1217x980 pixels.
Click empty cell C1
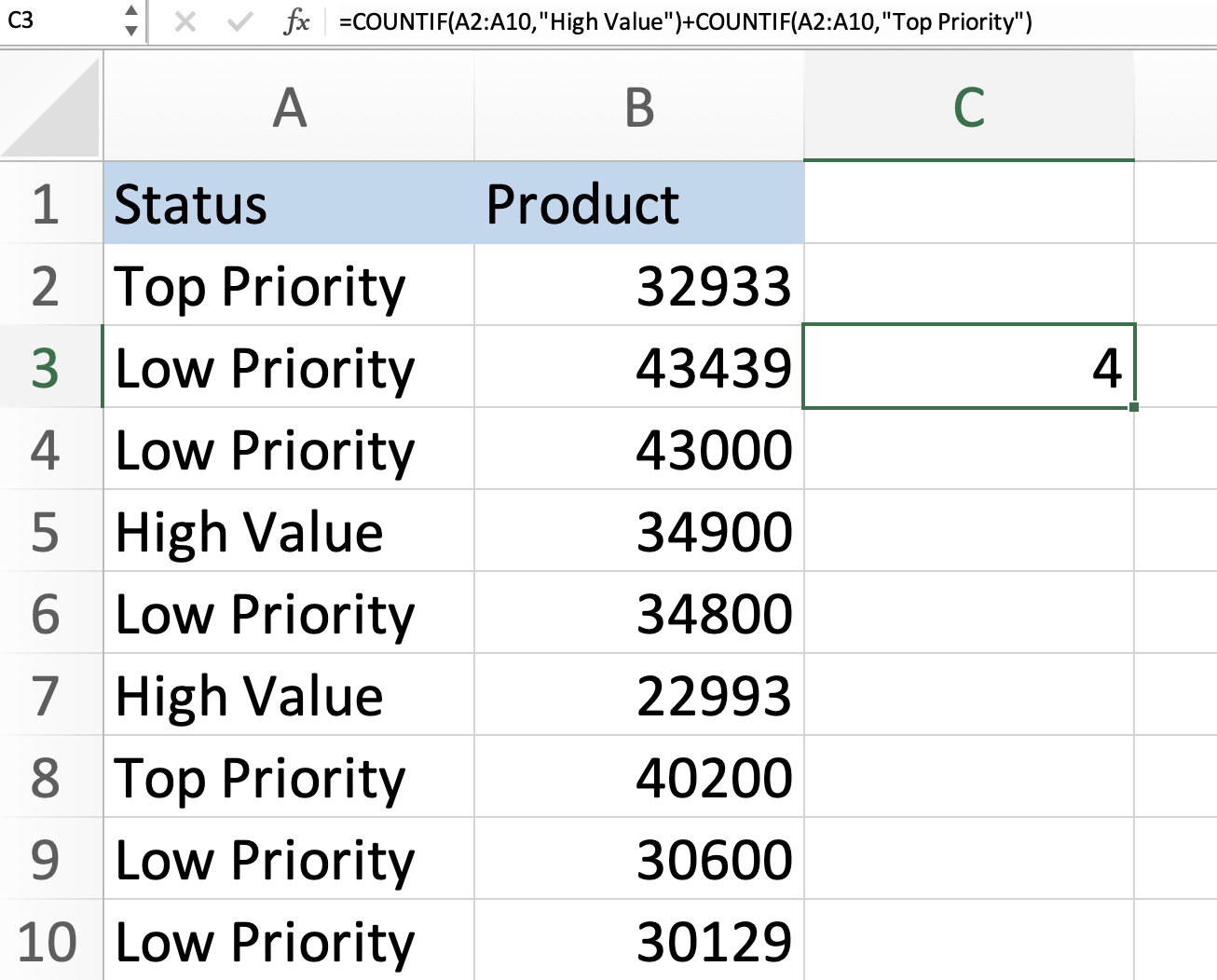[969, 203]
